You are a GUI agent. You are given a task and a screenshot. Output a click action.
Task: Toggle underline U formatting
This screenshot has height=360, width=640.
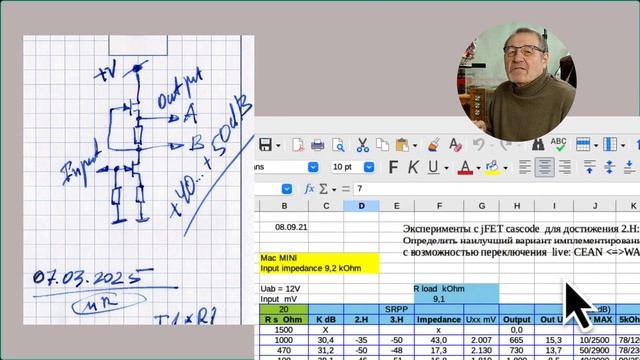point(433,167)
